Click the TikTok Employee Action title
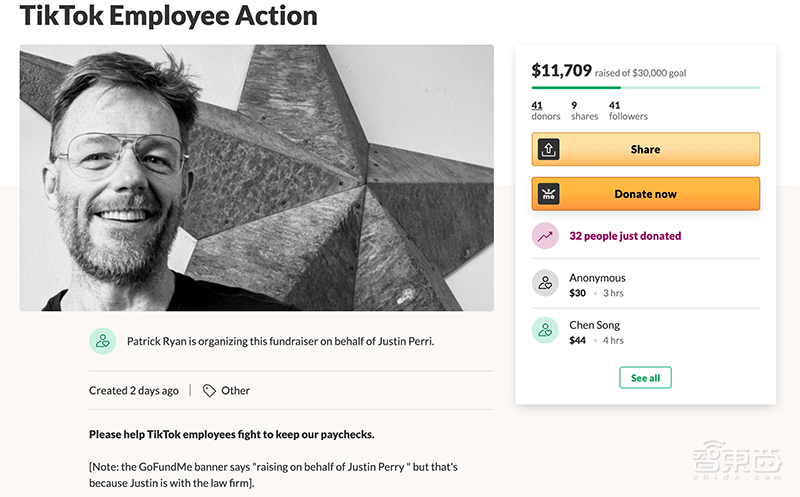Image resolution: width=800 pixels, height=497 pixels. coord(168,16)
